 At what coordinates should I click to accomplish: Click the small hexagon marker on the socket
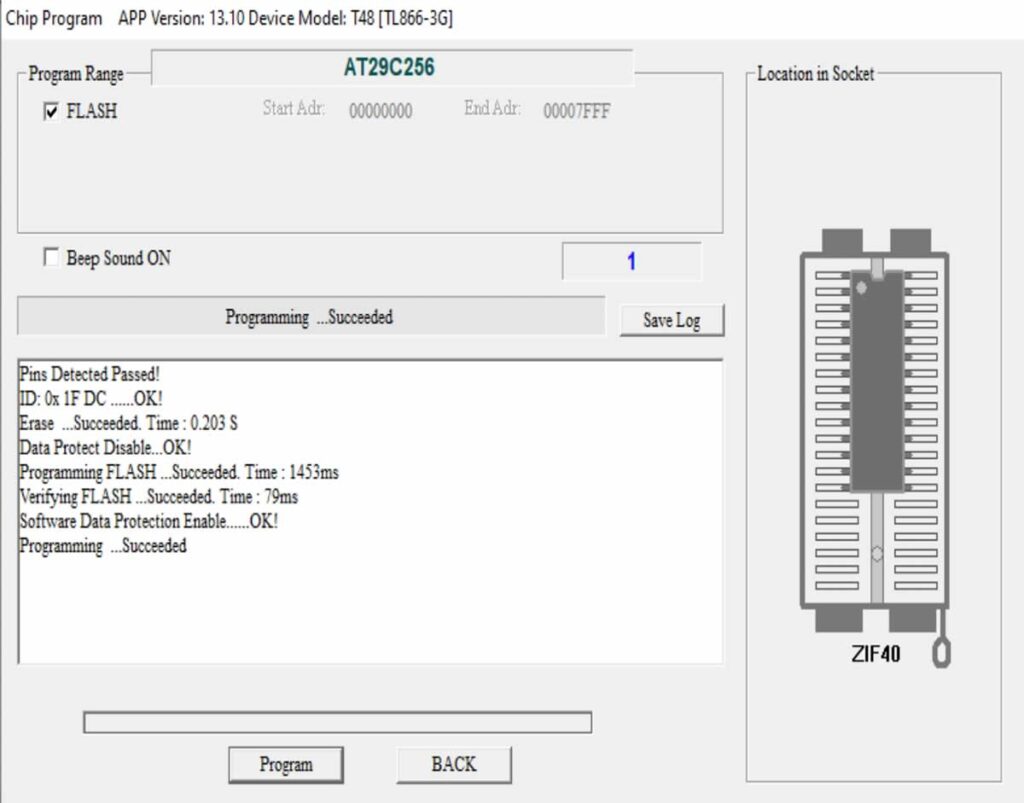click(876, 553)
